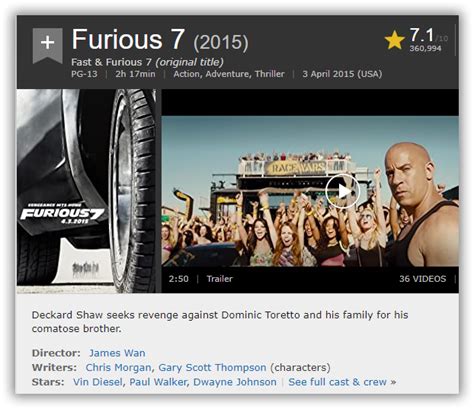Open Dwayne Johnson's profile link
Viewport: 474px width, 409px height.
pos(235,382)
